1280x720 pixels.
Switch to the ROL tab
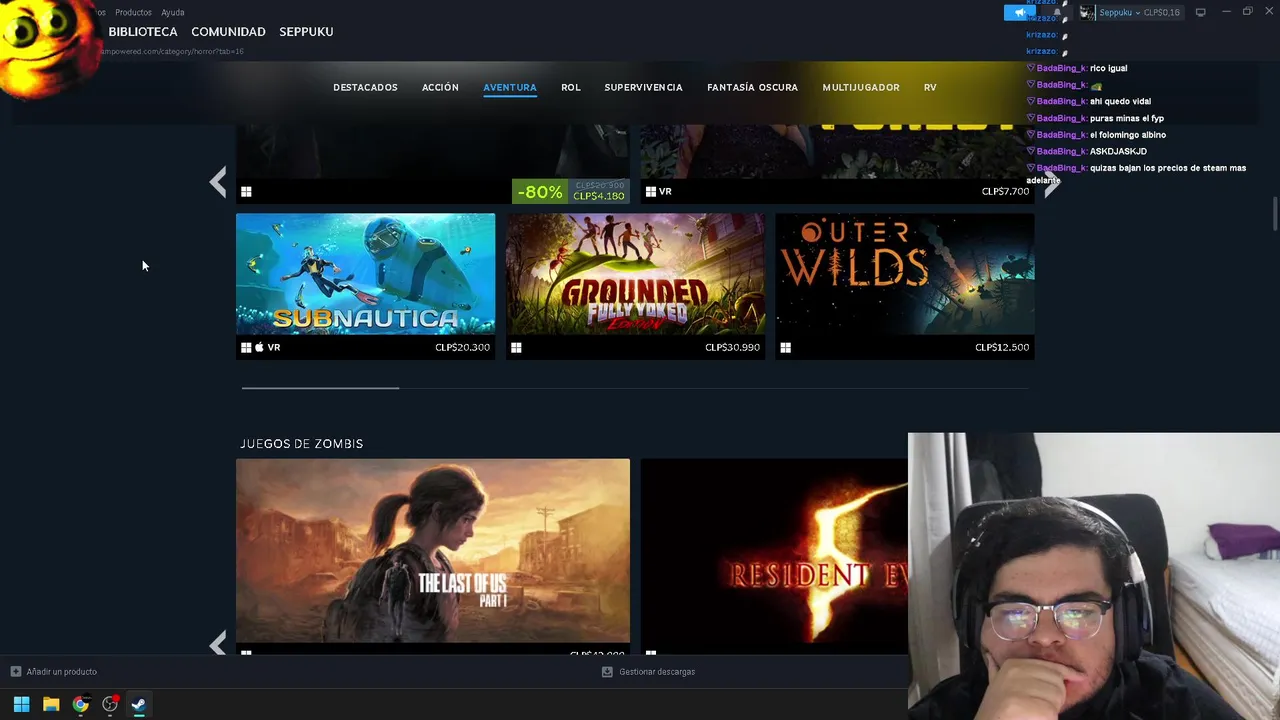click(x=571, y=88)
